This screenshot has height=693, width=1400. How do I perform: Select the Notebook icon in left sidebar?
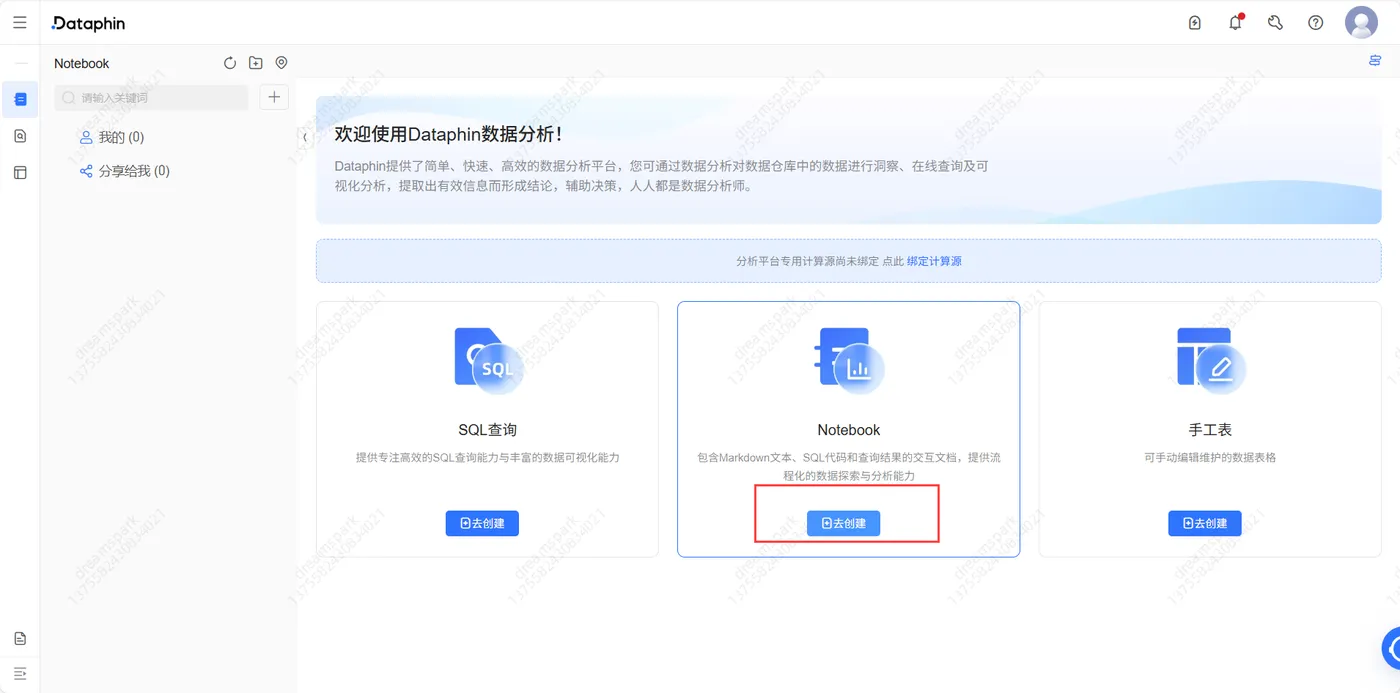click(x=20, y=99)
